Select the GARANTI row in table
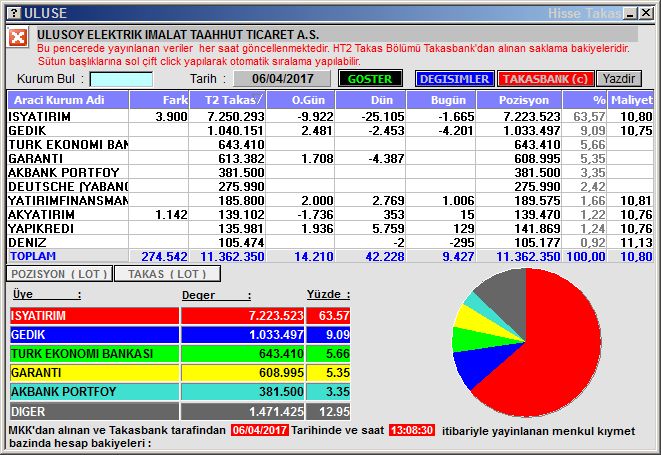 coord(330,158)
